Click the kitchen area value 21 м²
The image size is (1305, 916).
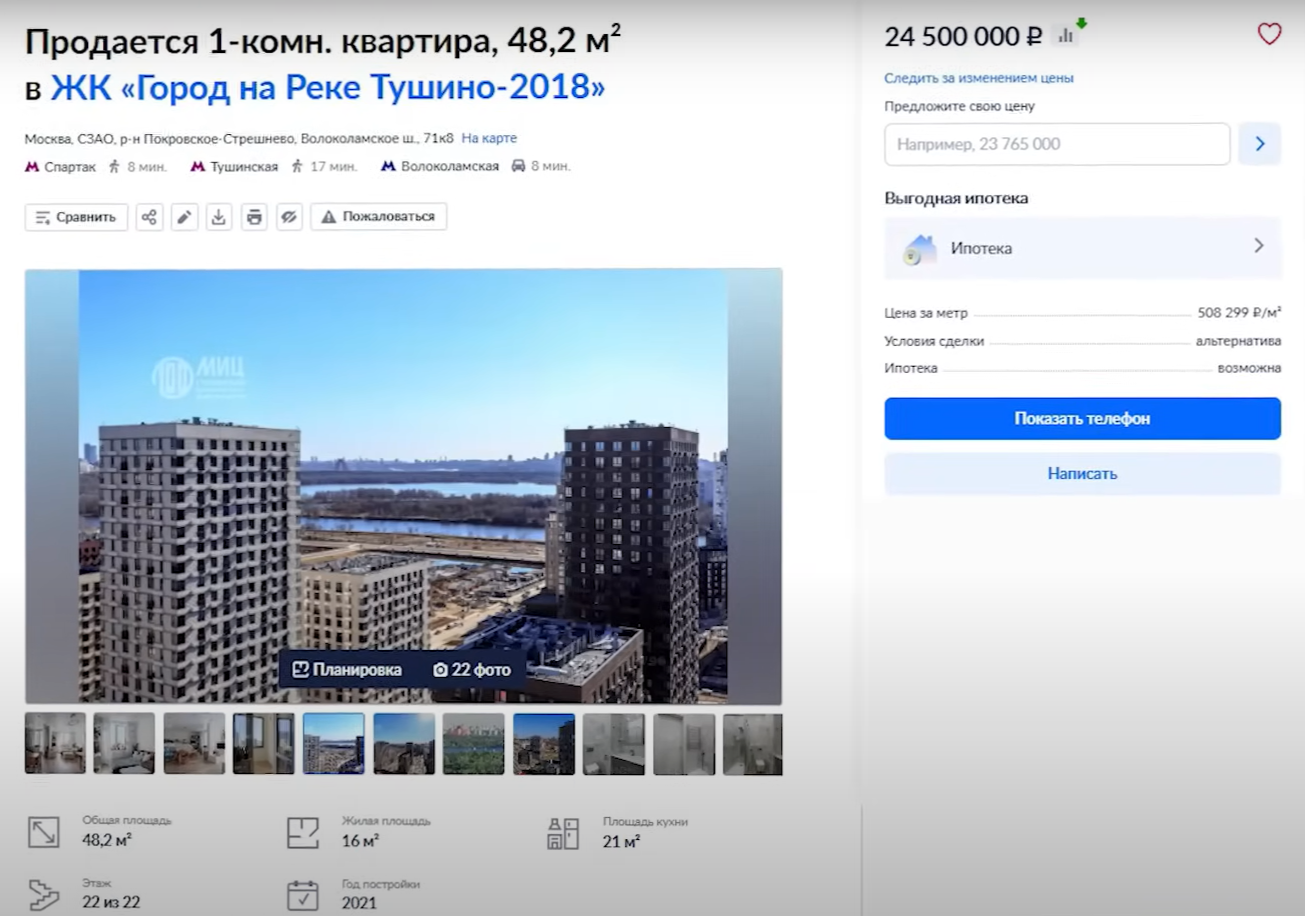pos(621,841)
